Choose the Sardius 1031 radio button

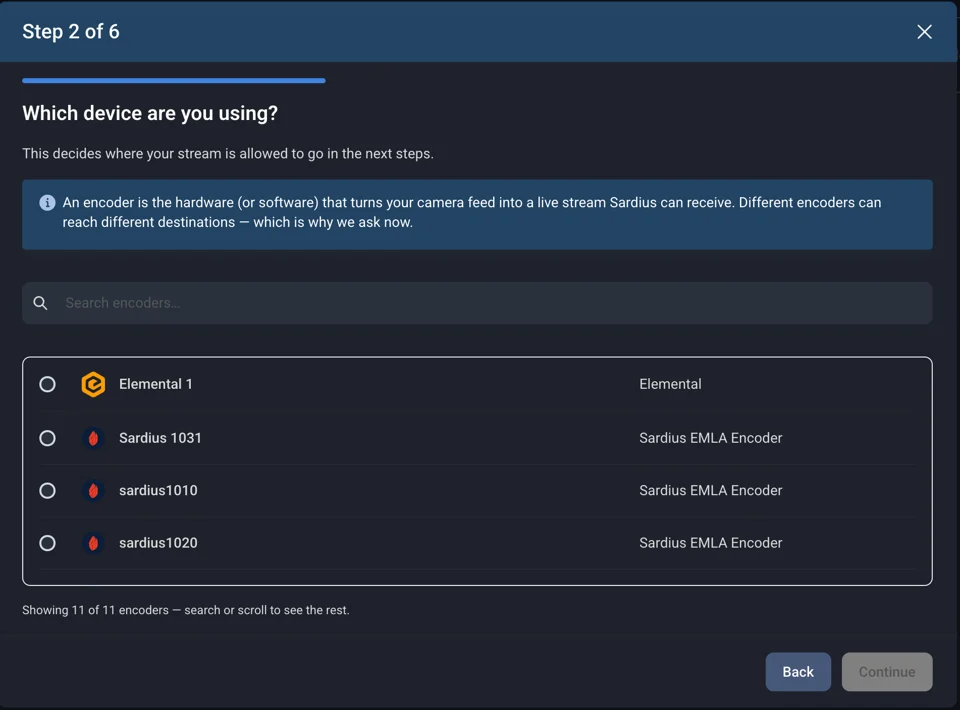coord(47,438)
